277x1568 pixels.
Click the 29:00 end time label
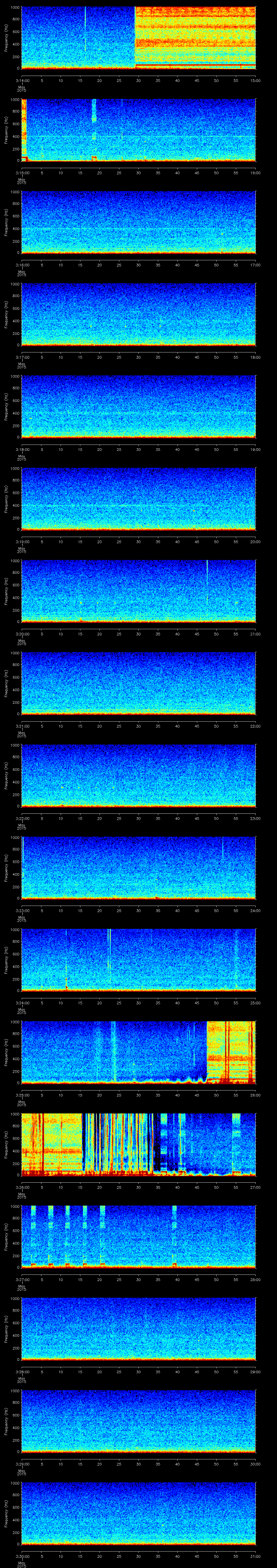point(255,1372)
